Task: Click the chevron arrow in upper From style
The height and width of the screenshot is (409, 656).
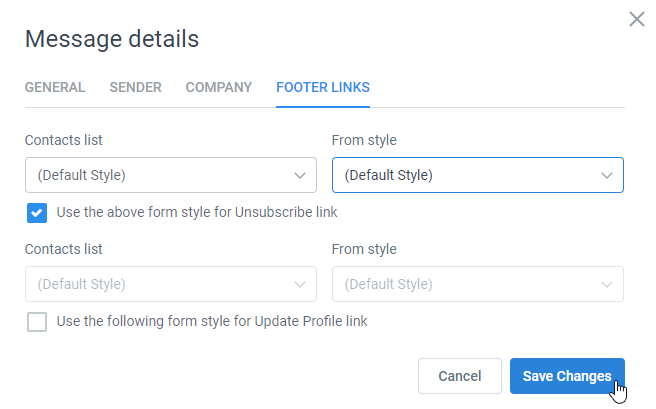Action: pyautogui.click(x=607, y=176)
